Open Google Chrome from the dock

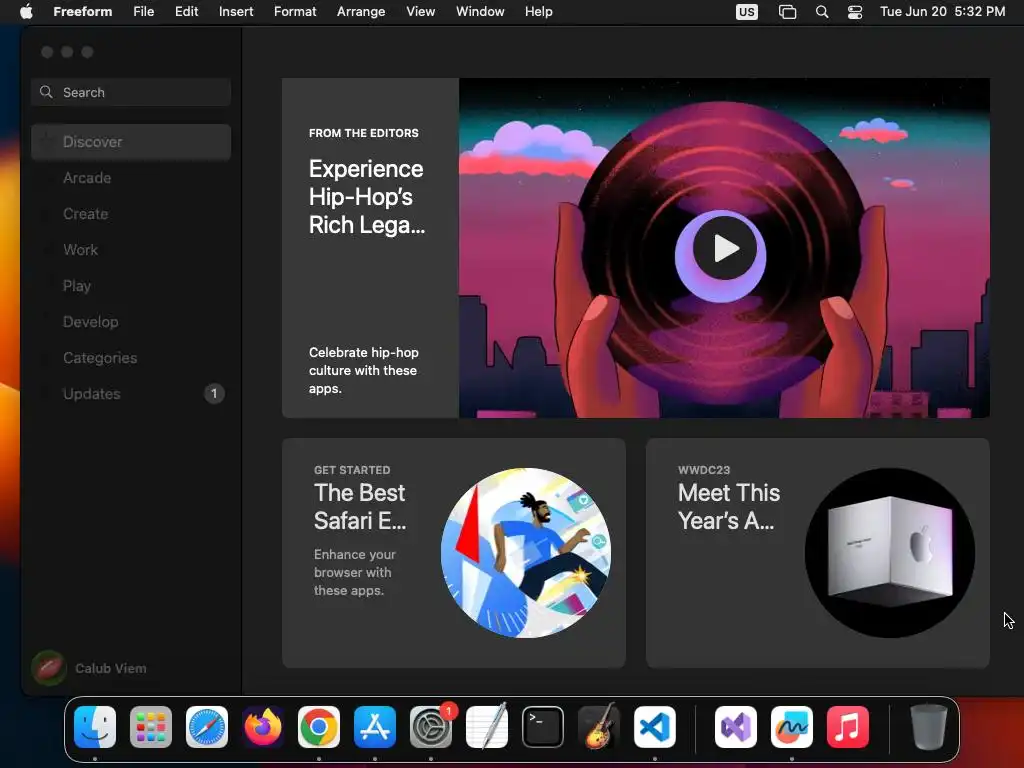[319, 727]
